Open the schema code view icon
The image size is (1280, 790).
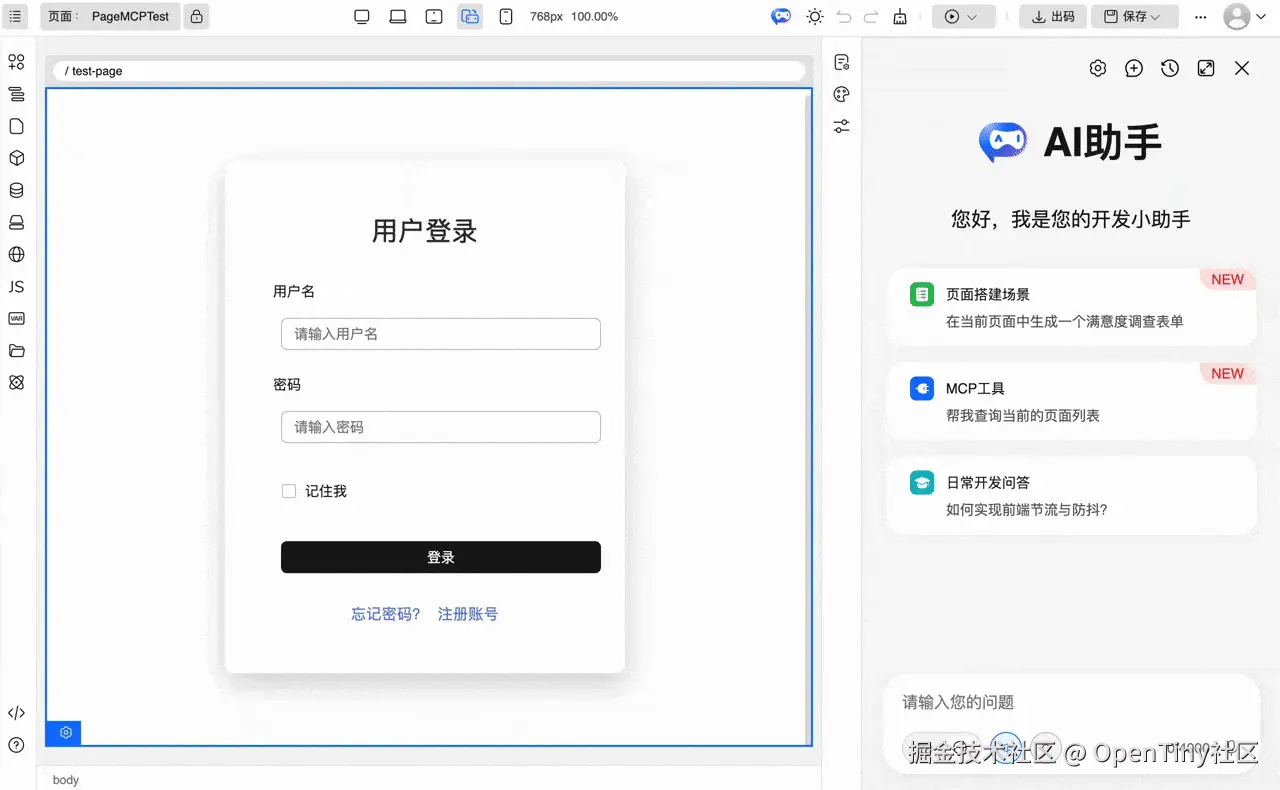point(16,713)
